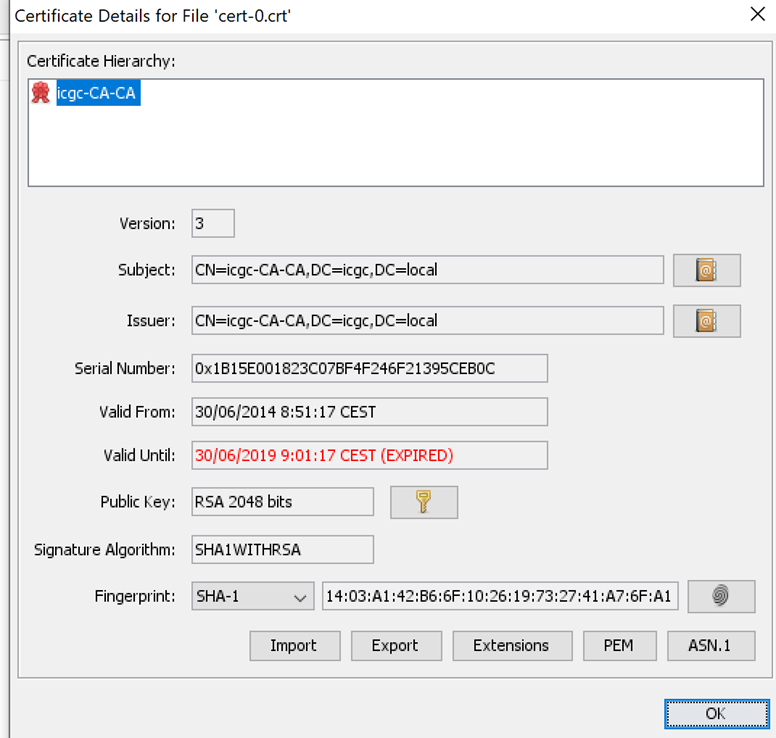Screen dimensions: 776x738
Task: Close the Certificate Details dialog
Action: click(758, 14)
